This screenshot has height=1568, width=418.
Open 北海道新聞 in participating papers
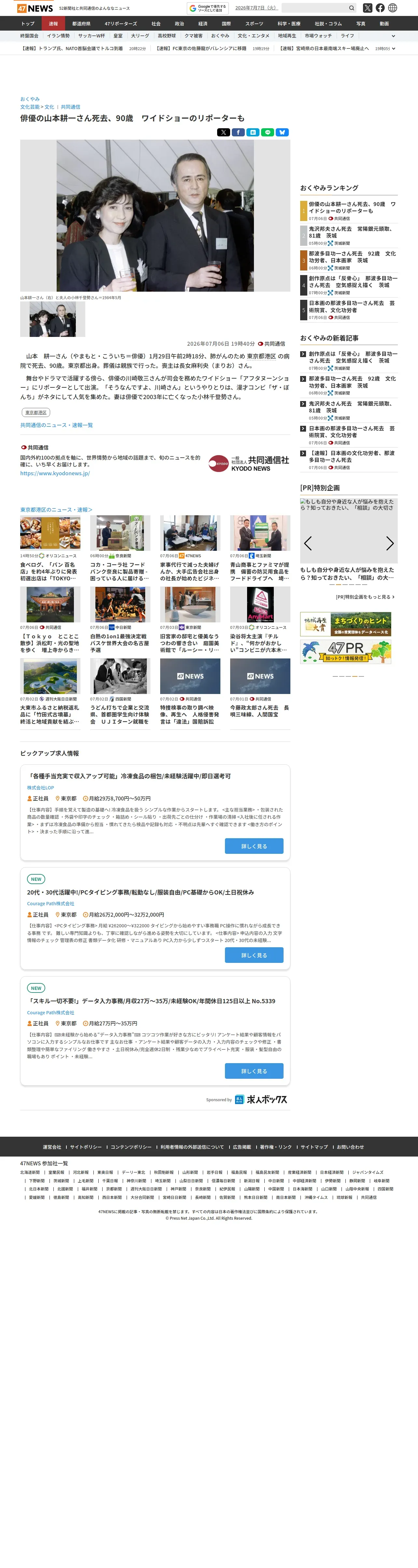click(30, 1173)
